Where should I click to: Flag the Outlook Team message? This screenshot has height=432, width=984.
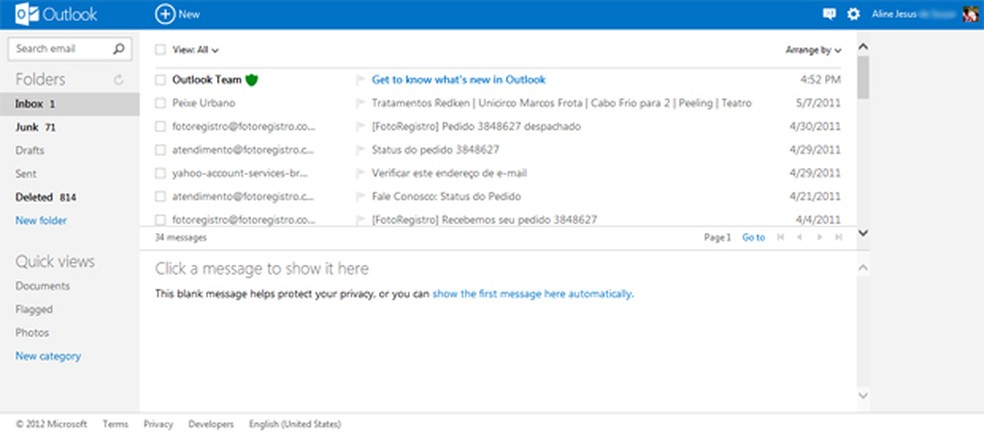tap(360, 80)
